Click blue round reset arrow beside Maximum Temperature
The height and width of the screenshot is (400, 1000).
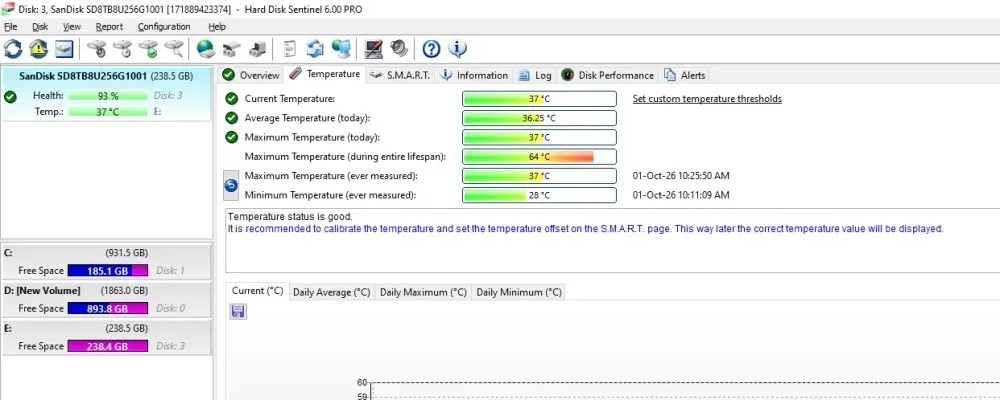[x=232, y=185]
